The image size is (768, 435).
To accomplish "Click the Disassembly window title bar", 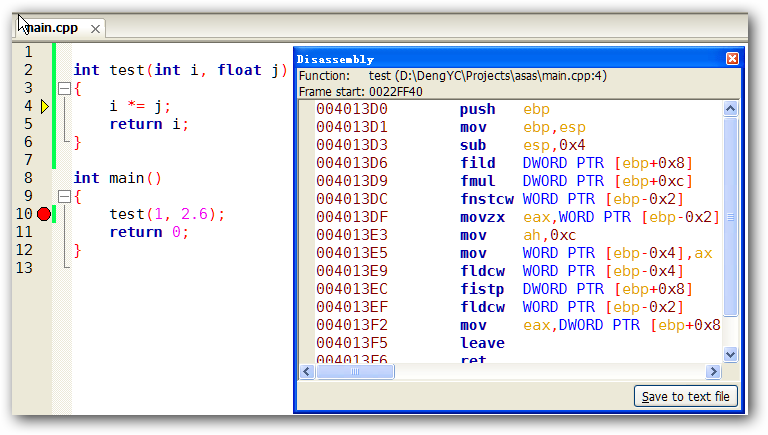I will [500, 59].
